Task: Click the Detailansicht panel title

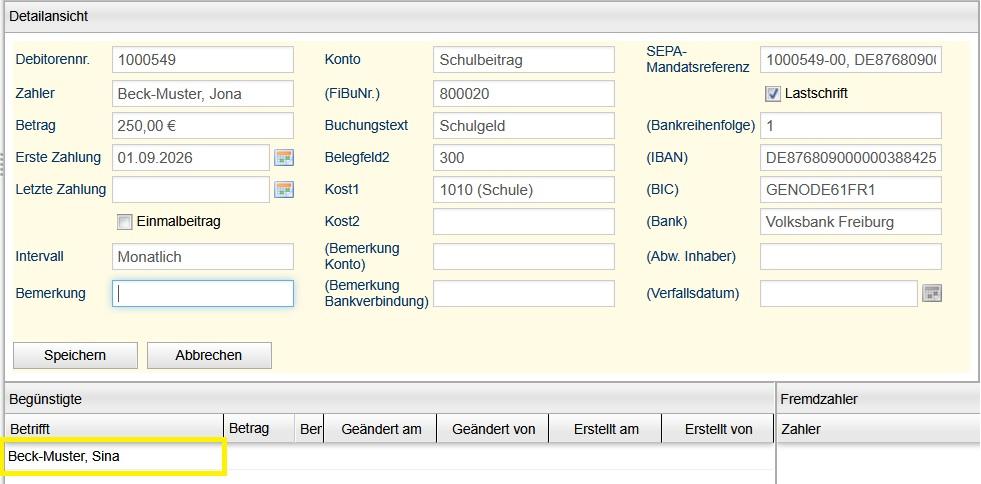Action: (49, 17)
